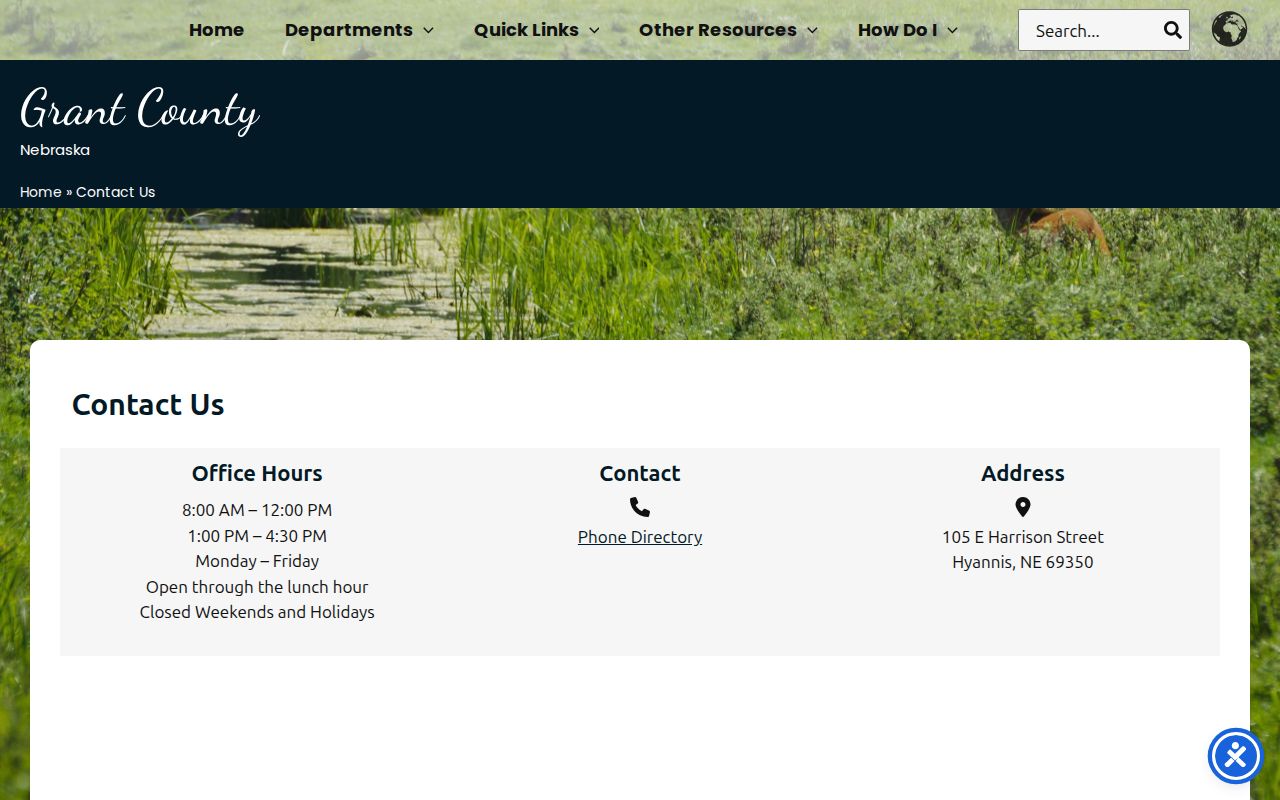This screenshot has width=1280, height=800.
Task: Click the 'Hyannis, NE 69350' text
Action: 1023,562
